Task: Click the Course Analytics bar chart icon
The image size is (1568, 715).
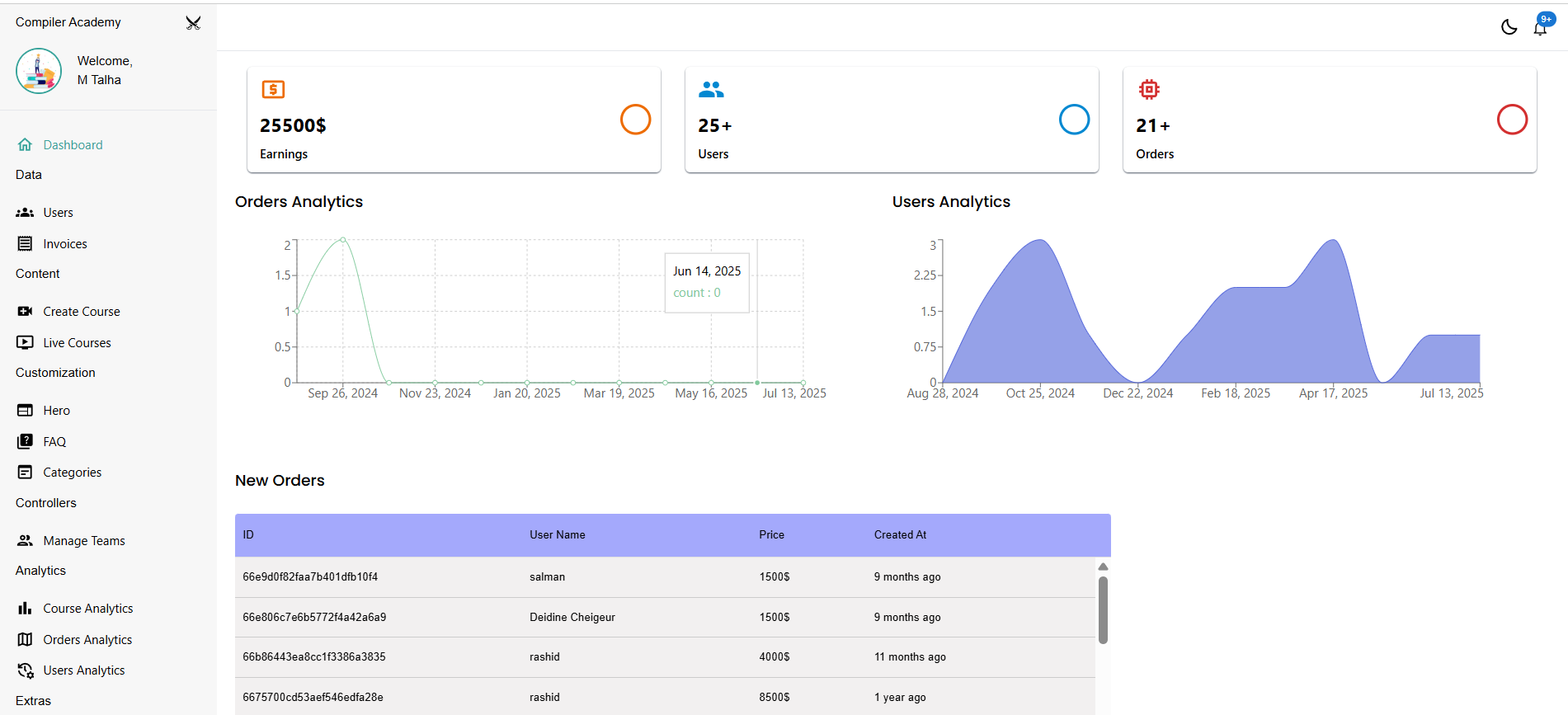Action: tap(26, 609)
